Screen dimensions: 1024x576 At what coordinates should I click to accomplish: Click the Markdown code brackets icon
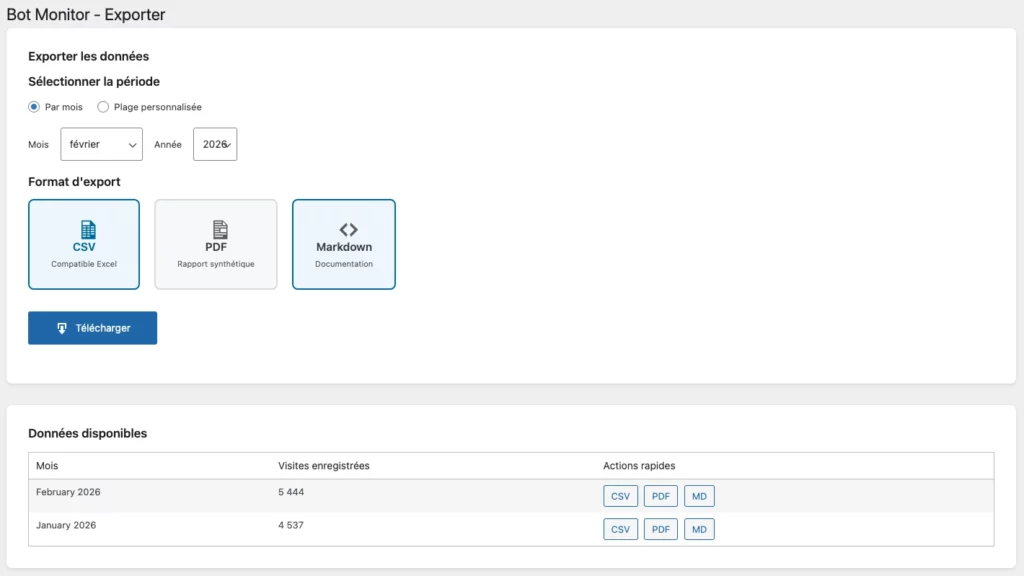[348, 229]
